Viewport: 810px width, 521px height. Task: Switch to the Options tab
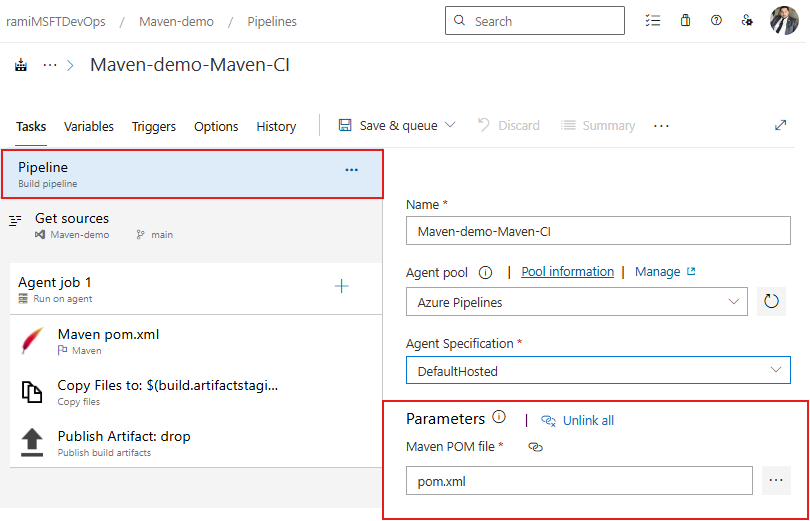point(216,127)
